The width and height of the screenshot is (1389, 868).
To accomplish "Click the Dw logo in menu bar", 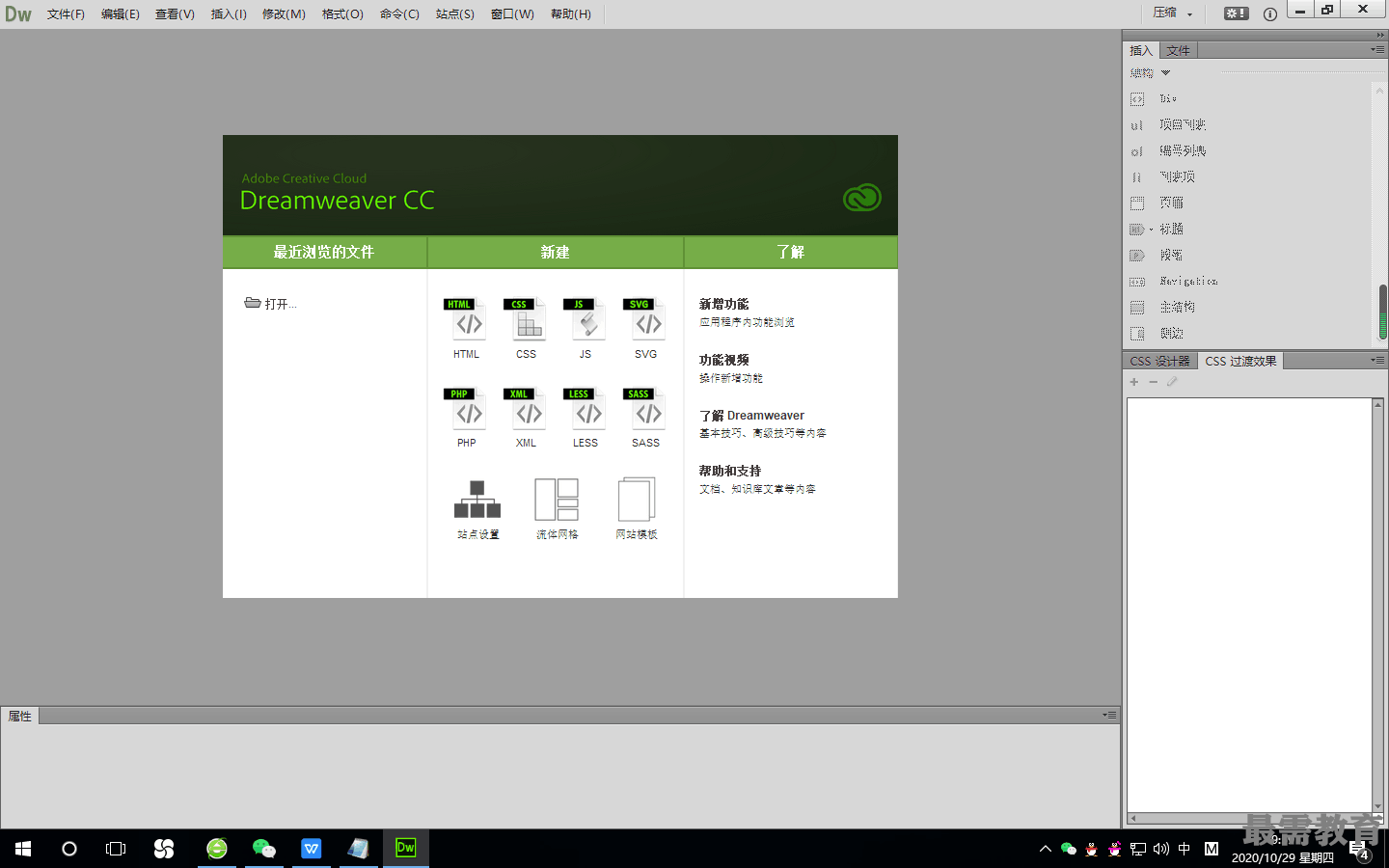I will (18, 14).
